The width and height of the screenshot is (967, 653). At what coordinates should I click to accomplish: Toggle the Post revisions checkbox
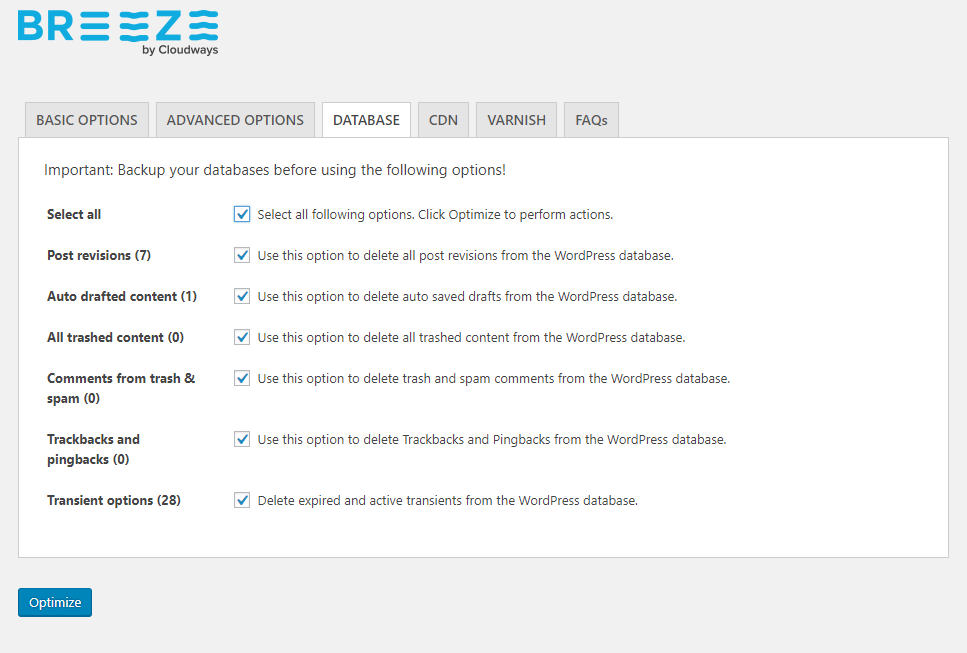242,255
